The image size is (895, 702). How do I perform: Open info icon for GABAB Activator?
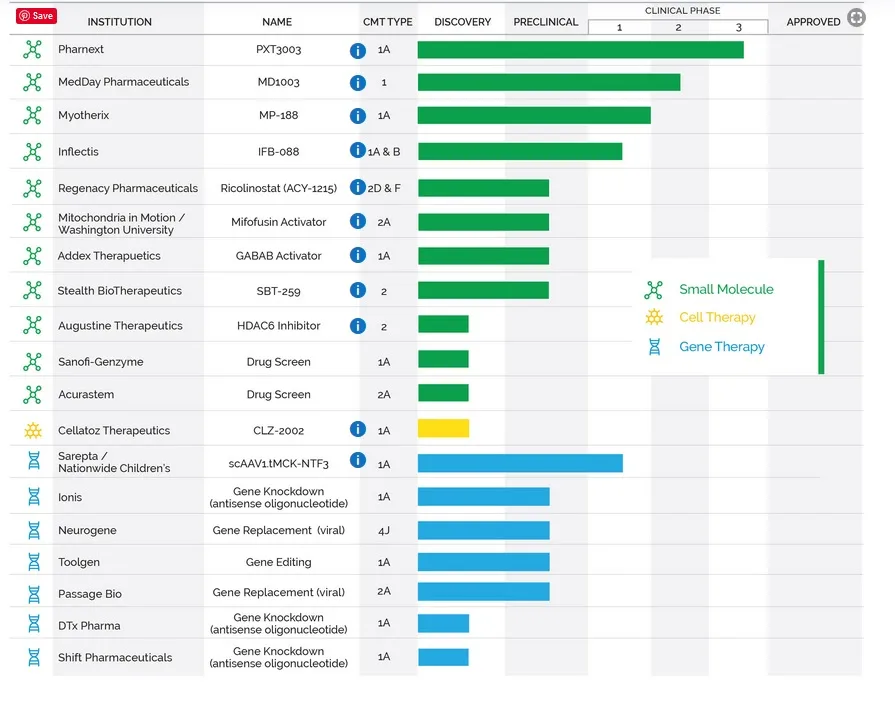coord(357,255)
